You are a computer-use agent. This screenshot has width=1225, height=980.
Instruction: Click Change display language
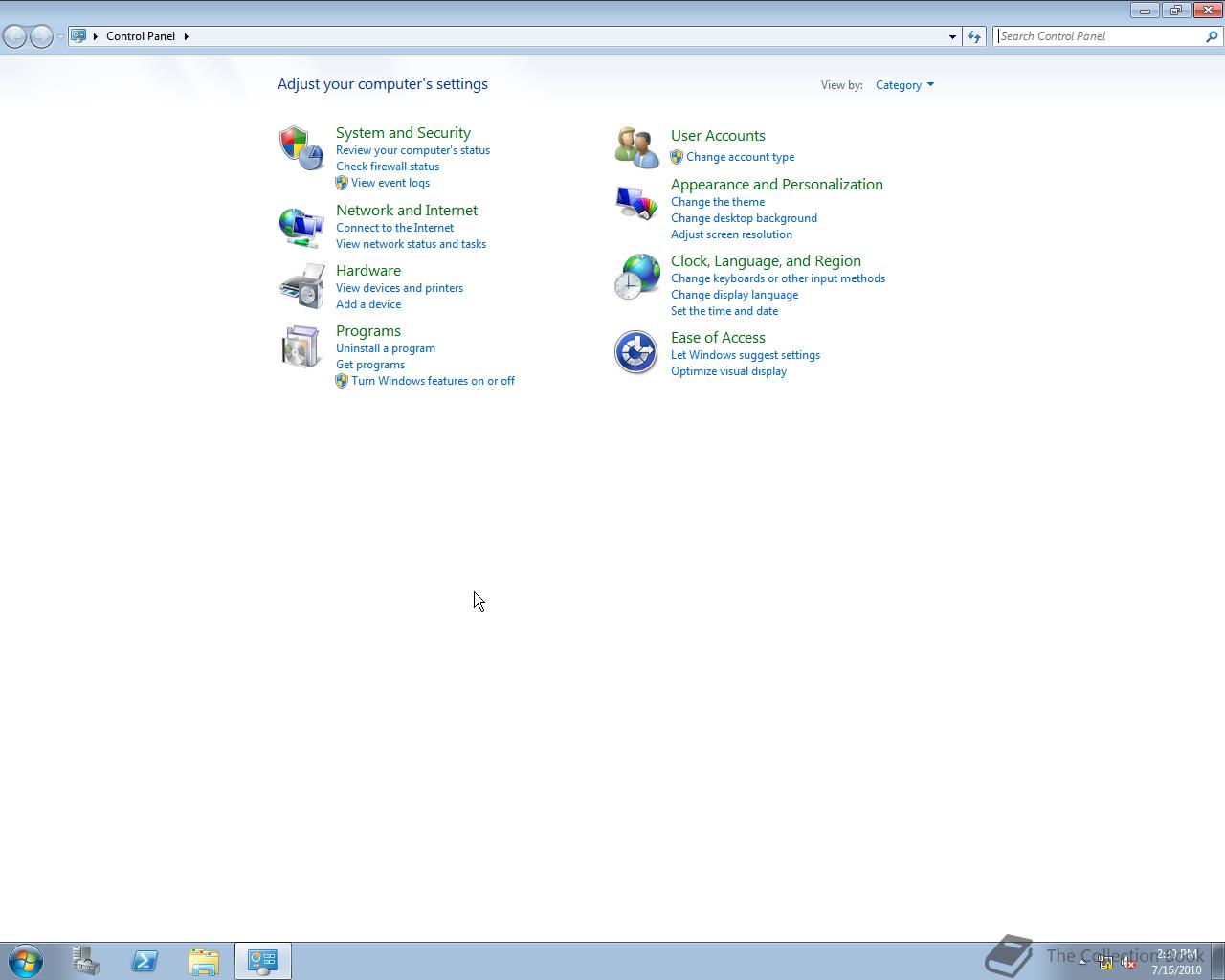click(734, 295)
